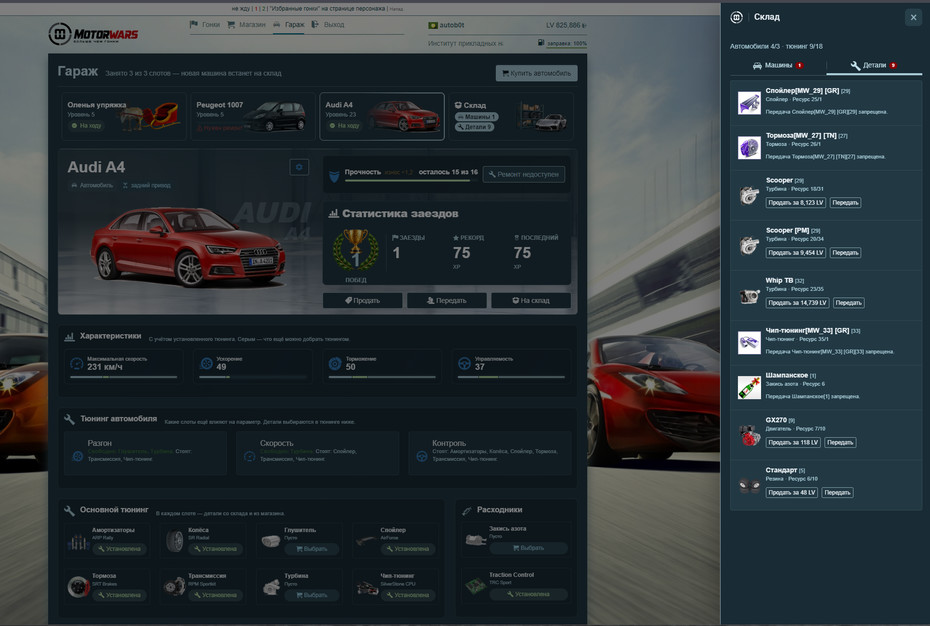The height and width of the screenshot is (626, 930).
Task: Click the Закись азота nitrous icon
Action: point(475,539)
